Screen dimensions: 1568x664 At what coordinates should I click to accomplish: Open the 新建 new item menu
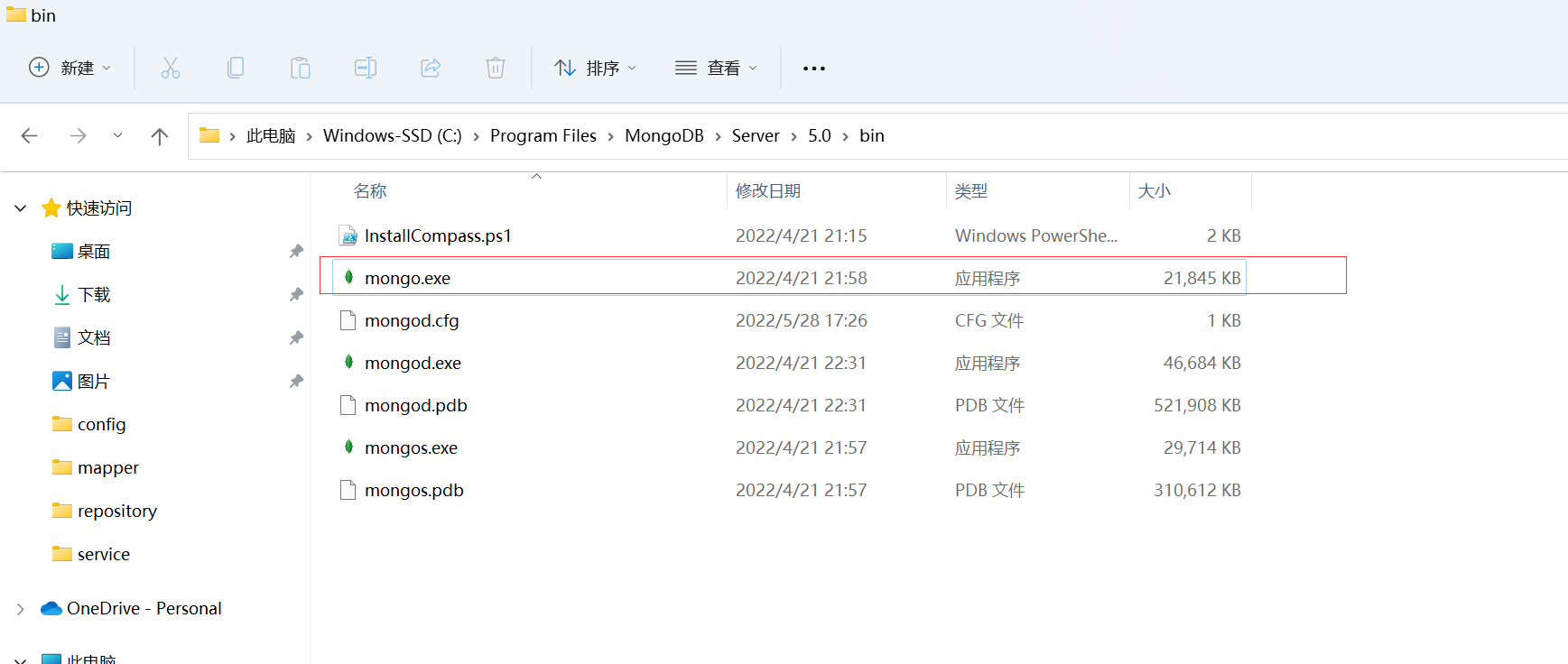pos(70,68)
